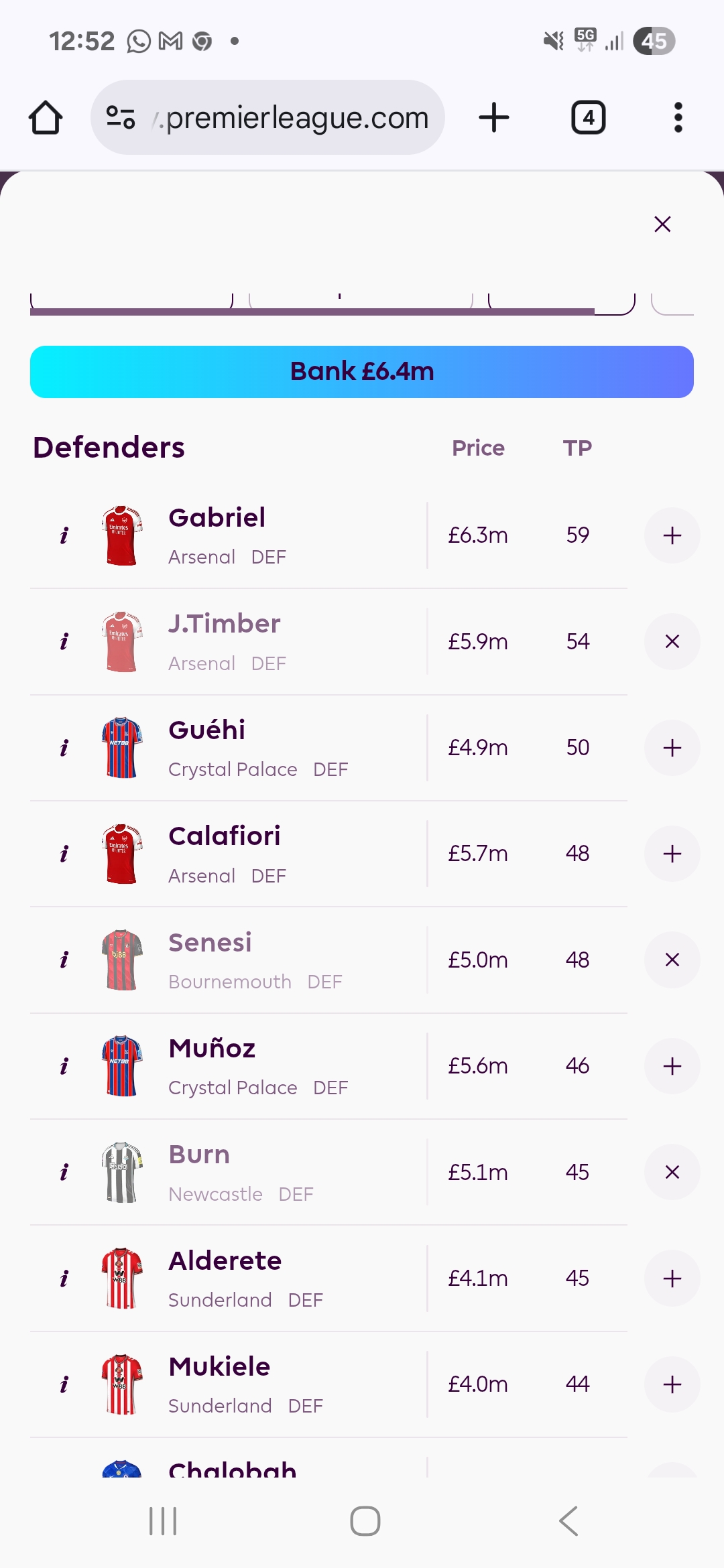Viewport: 724px width, 1568px height.
Task: Open info for Gabriel
Action: [64, 535]
